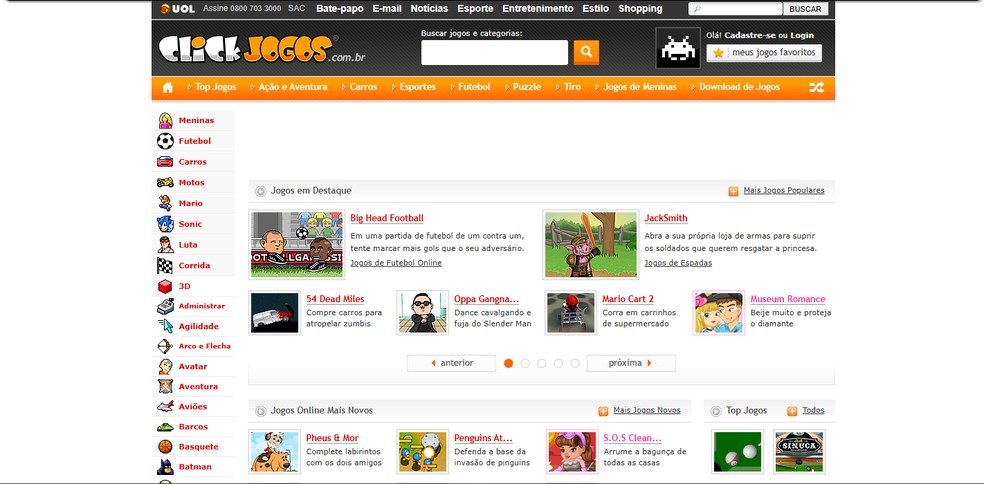Open Bate-papo in the UOL bar
This screenshot has height=484, width=984.
[x=340, y=9]
